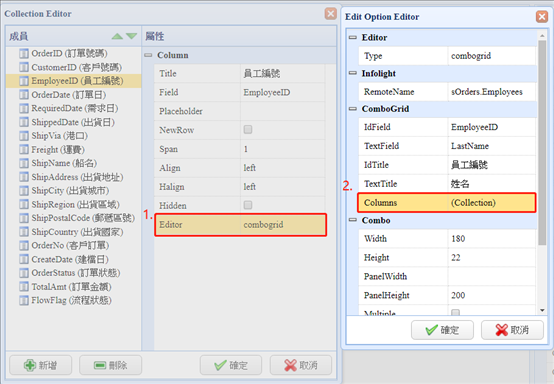The height and width of the screenshot is (384, 554).
Task: Click the PanelHeight value 200
Action: click(492, 295)
